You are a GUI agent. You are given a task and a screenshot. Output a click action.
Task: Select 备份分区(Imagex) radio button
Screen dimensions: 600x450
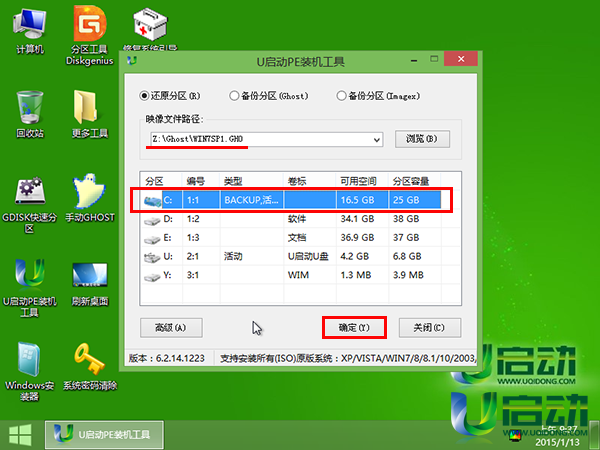tap(341, 96)
